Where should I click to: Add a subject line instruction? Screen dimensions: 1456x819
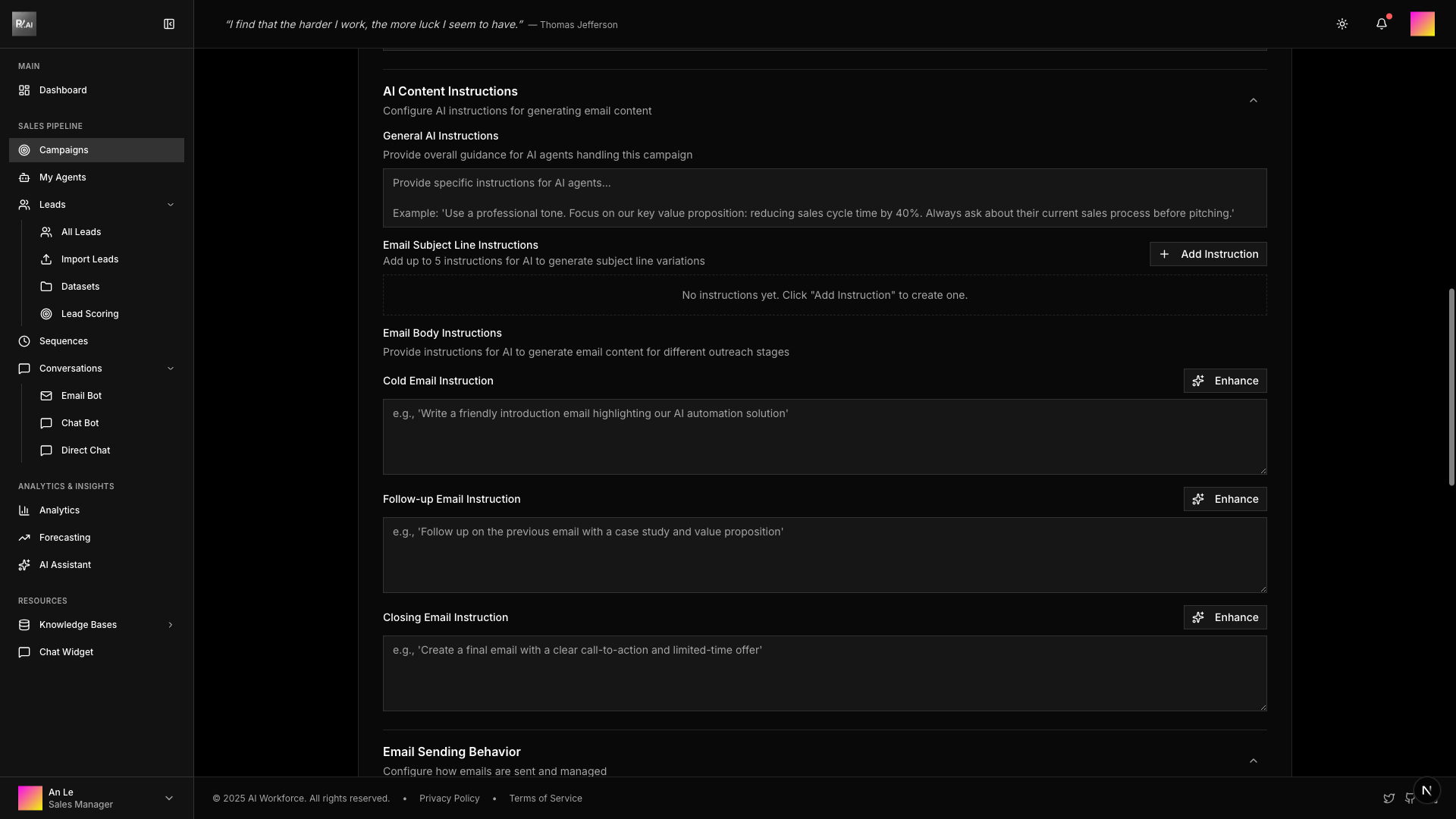point(1208,254)
